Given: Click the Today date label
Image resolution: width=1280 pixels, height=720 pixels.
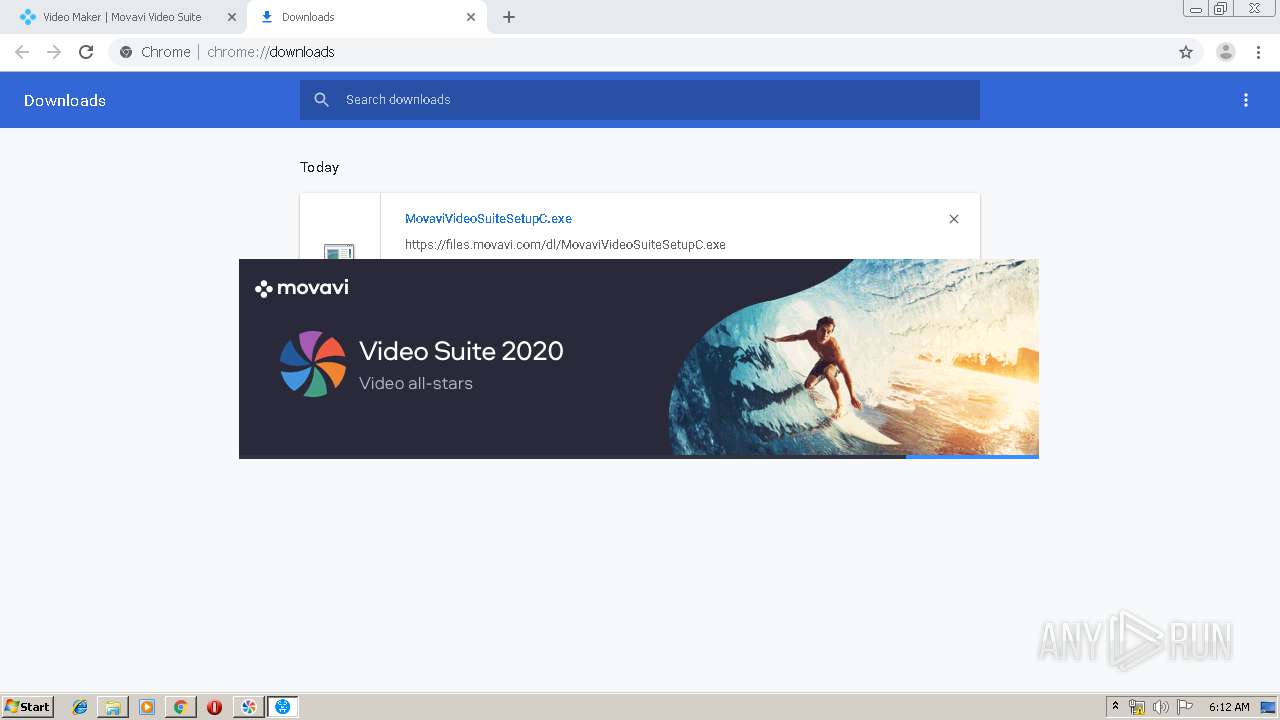Looking at the screenshot, I should (320, 167).
